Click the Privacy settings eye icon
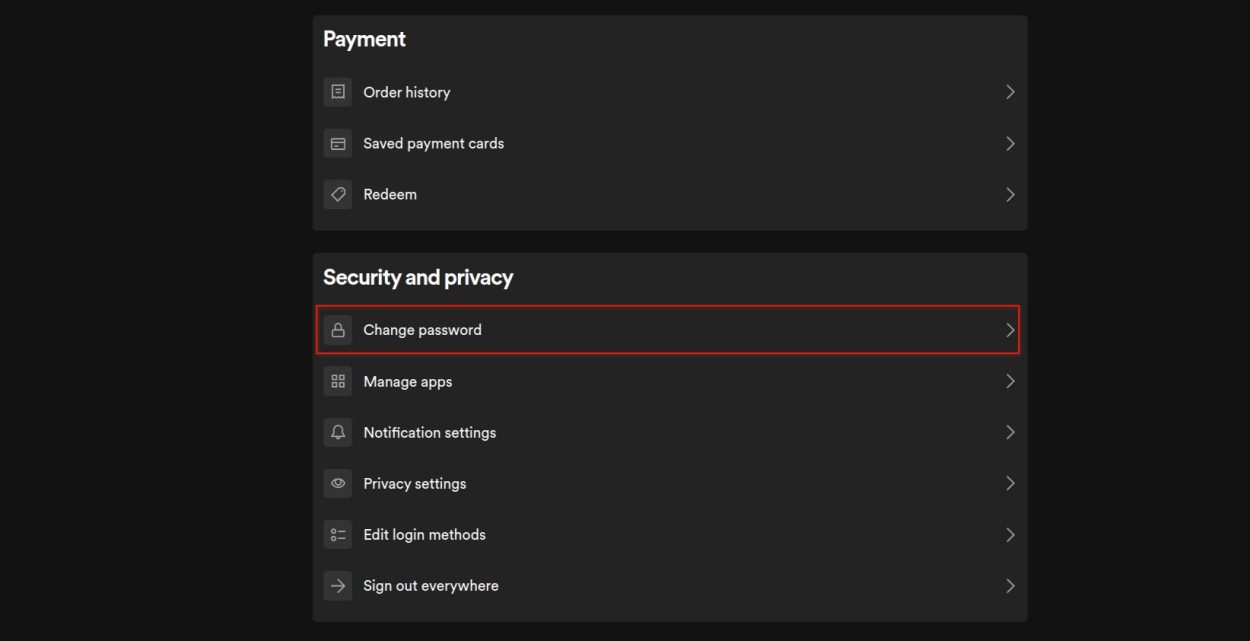 [337, 483]
